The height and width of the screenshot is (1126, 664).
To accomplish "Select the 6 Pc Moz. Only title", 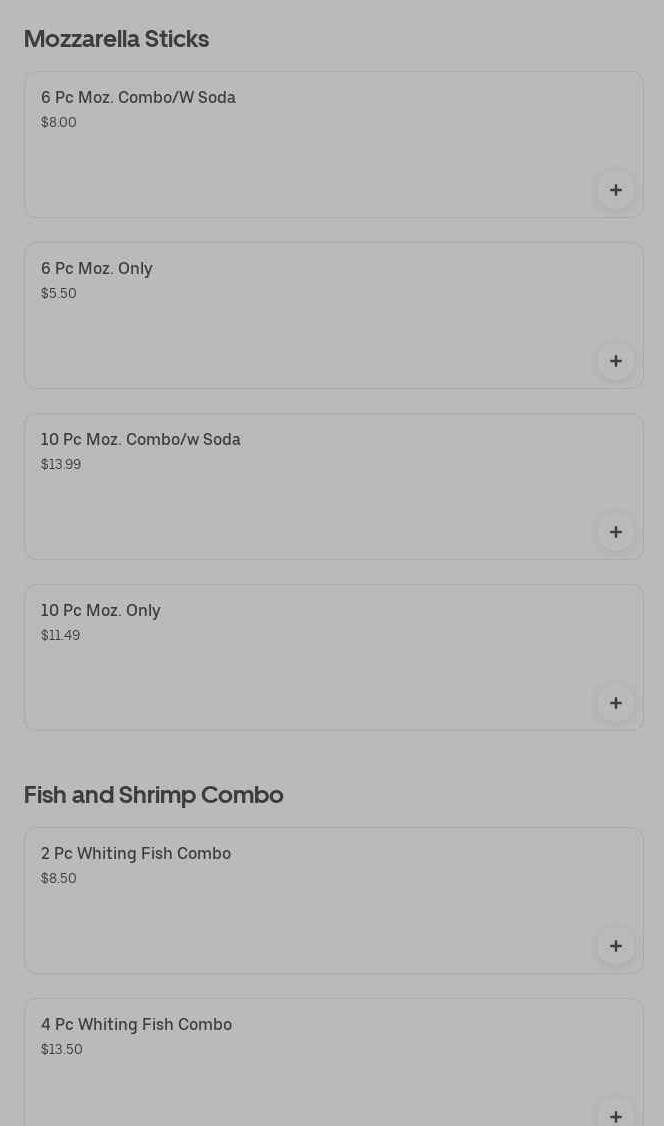I will tap(96, 269).
